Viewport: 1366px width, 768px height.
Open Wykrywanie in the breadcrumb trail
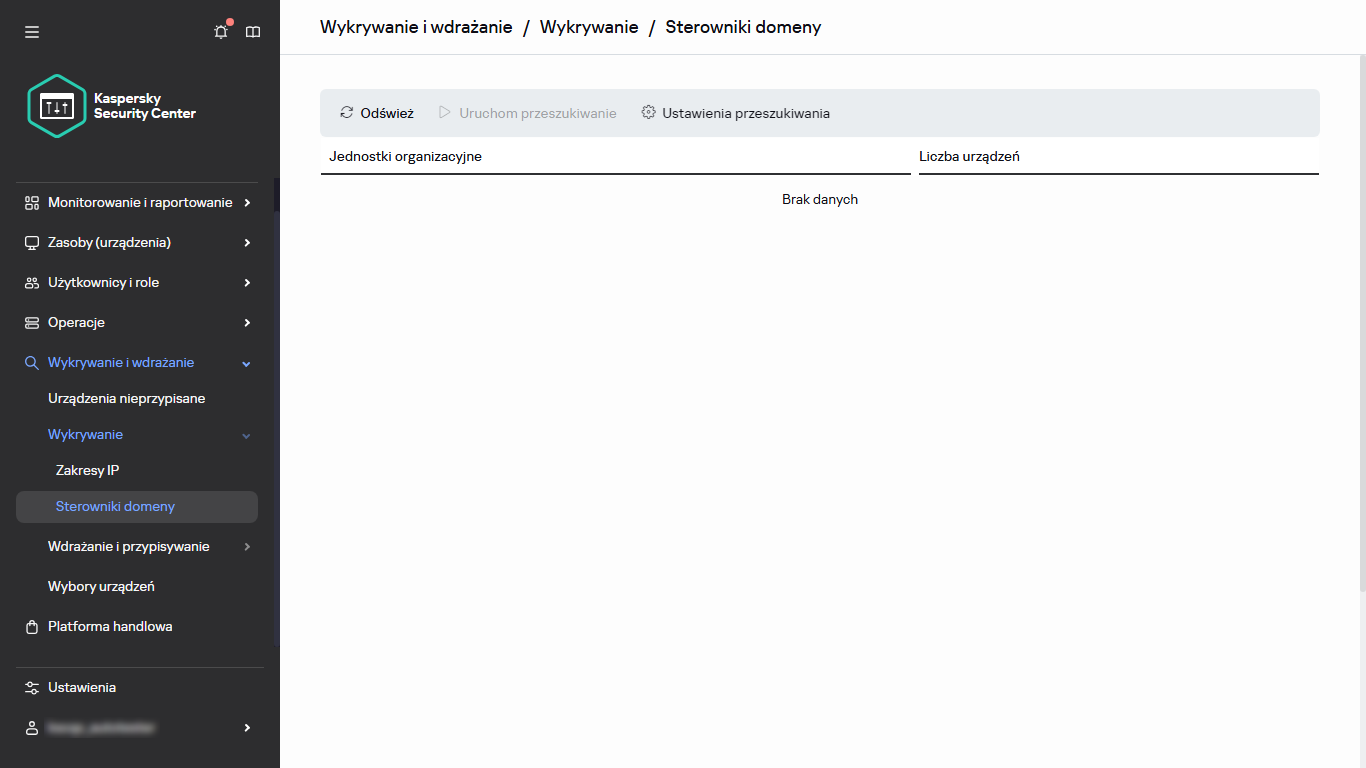click(588, 27)
